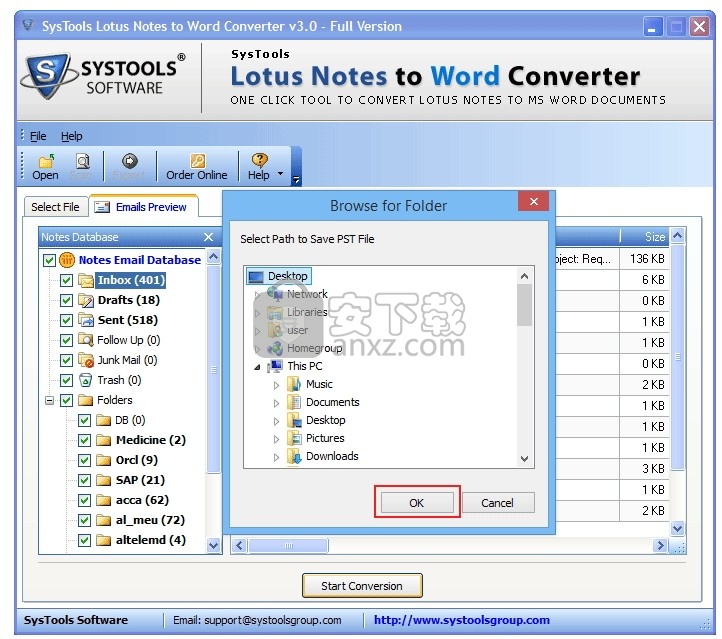Select the Trash (0) folder
The image size is (722, 639).
119,380
